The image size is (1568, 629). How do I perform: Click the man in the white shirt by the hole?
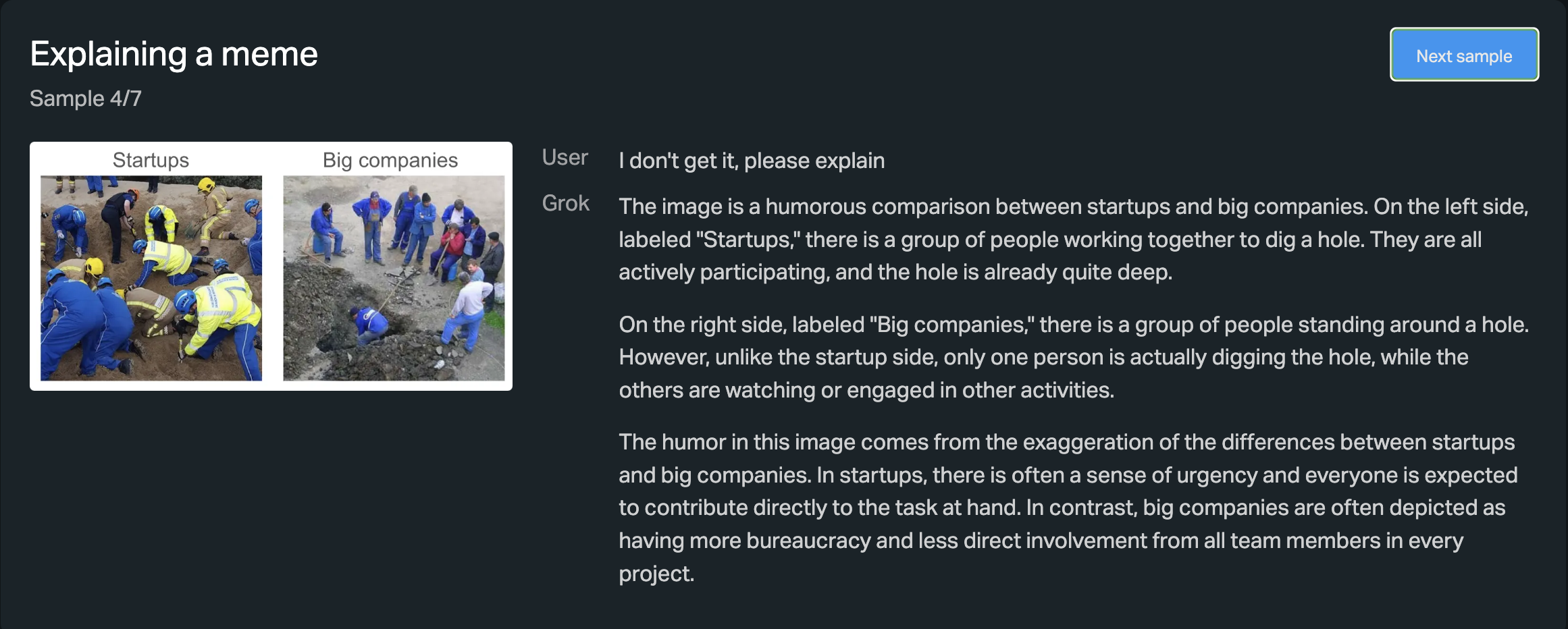(x=469, y=305)
